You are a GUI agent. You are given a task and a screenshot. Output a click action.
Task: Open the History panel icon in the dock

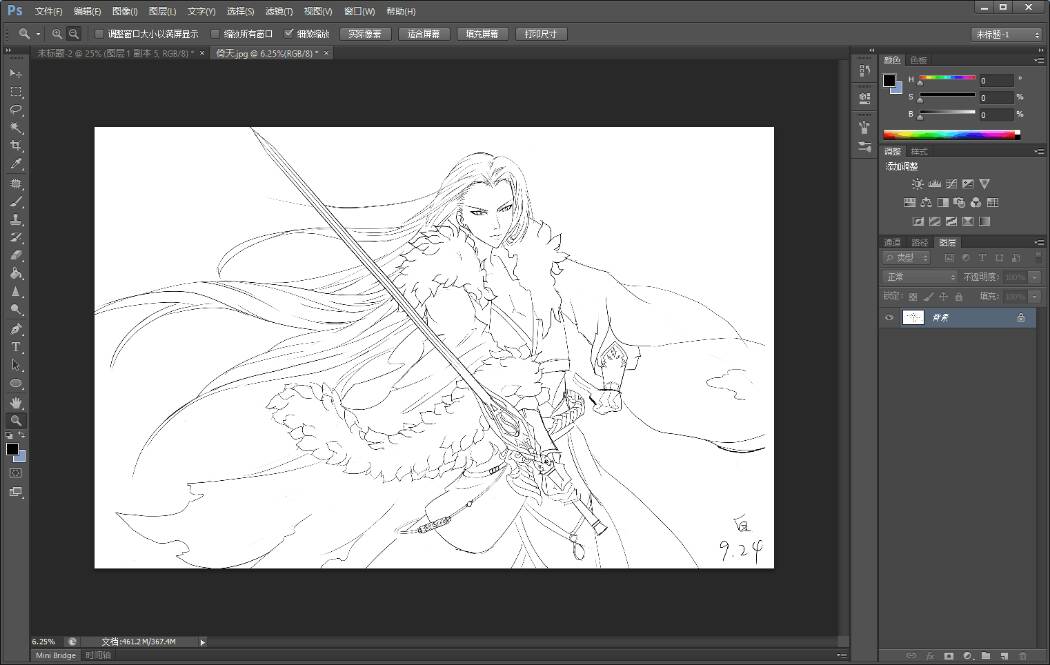[x=865, y=70]
